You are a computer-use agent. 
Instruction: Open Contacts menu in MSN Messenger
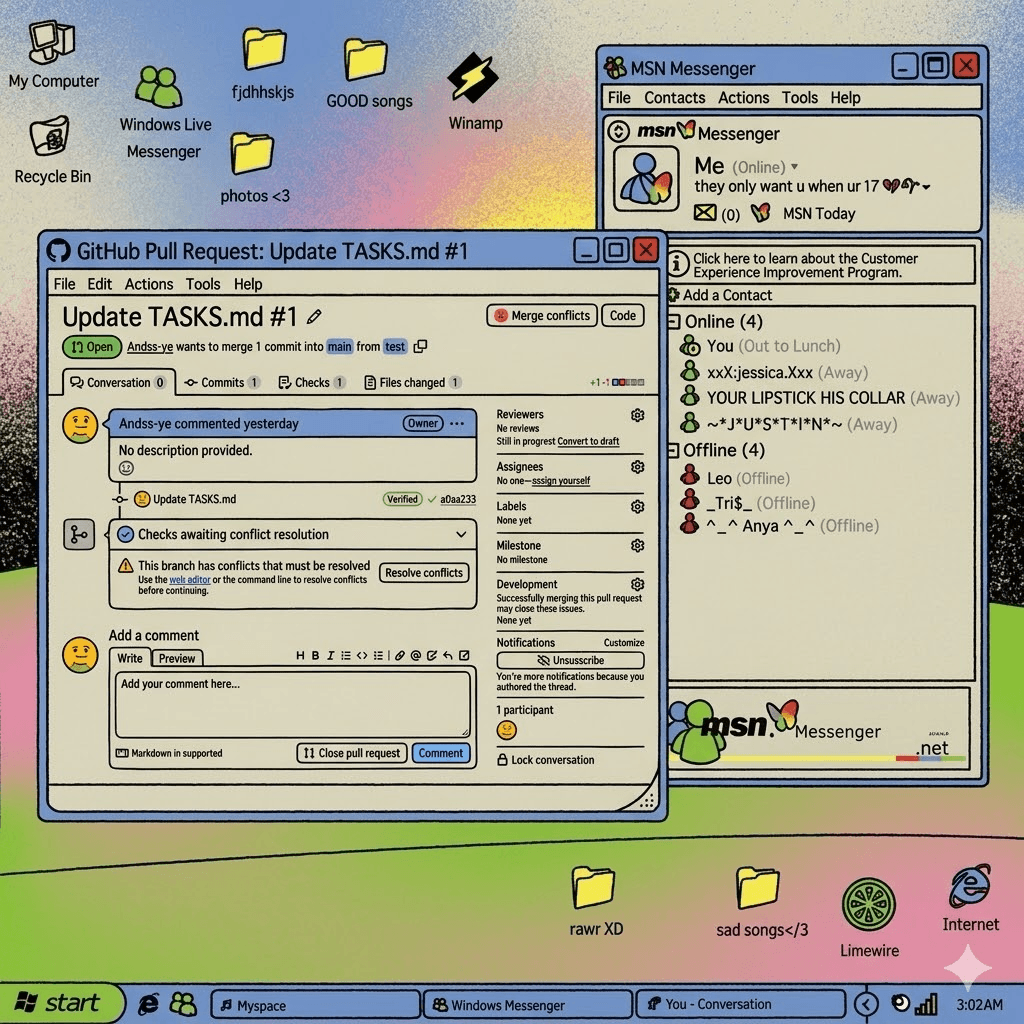[x=674, y=97]
